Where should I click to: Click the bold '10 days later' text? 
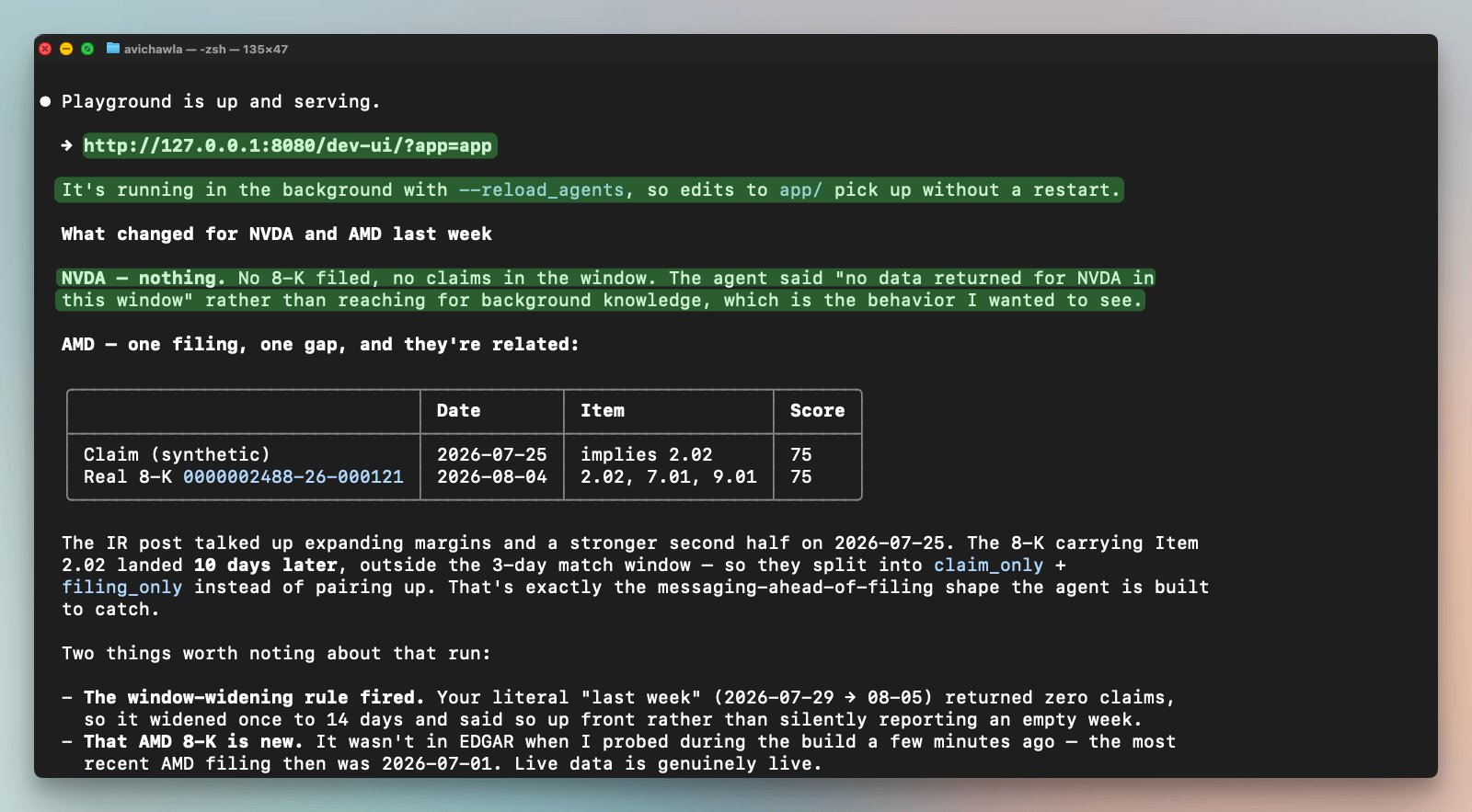(266, 565)
